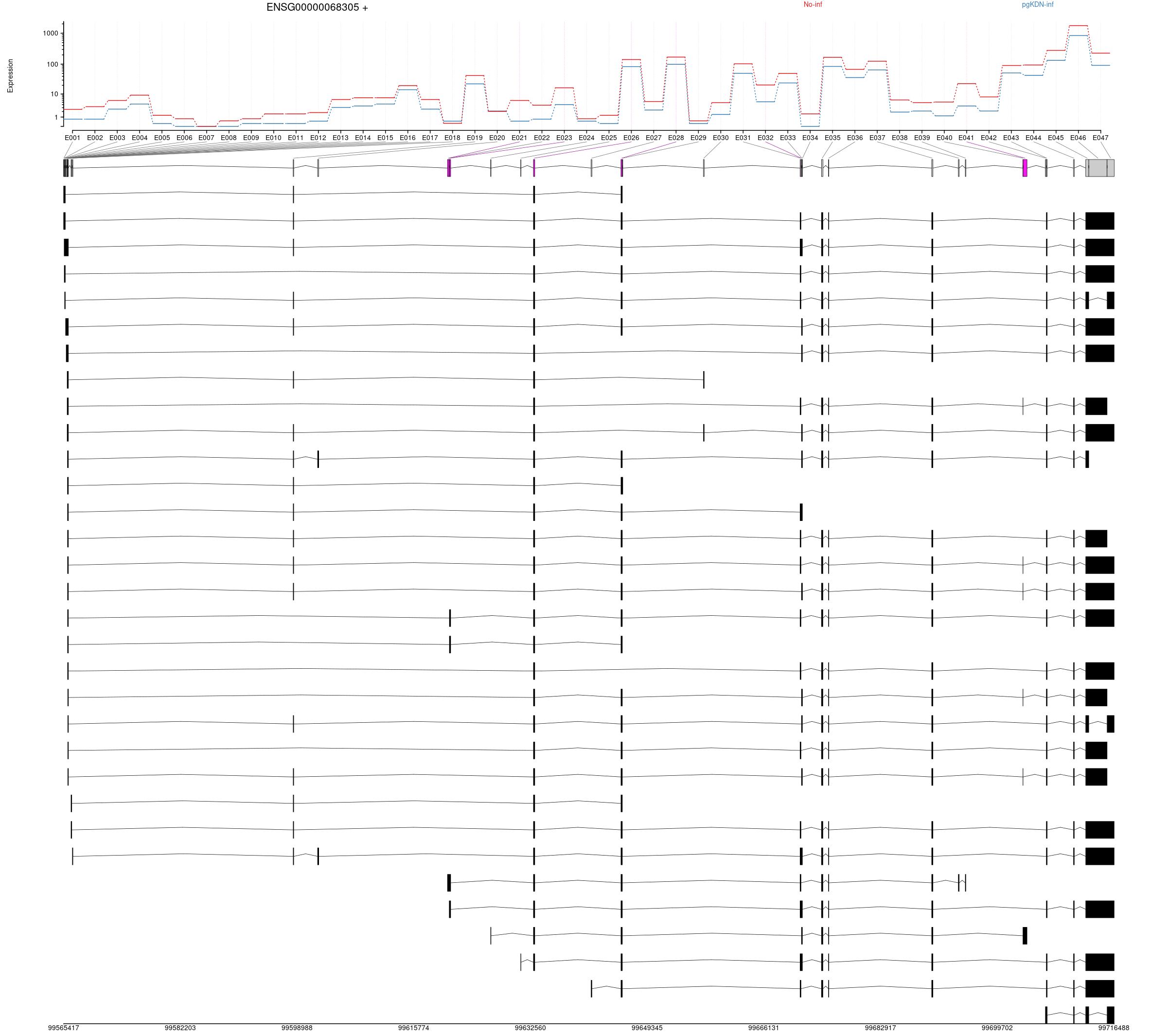Click exon label E032
This screenshot has width=1167, height=1036.
pyautogui.click(x=765, y=138)
